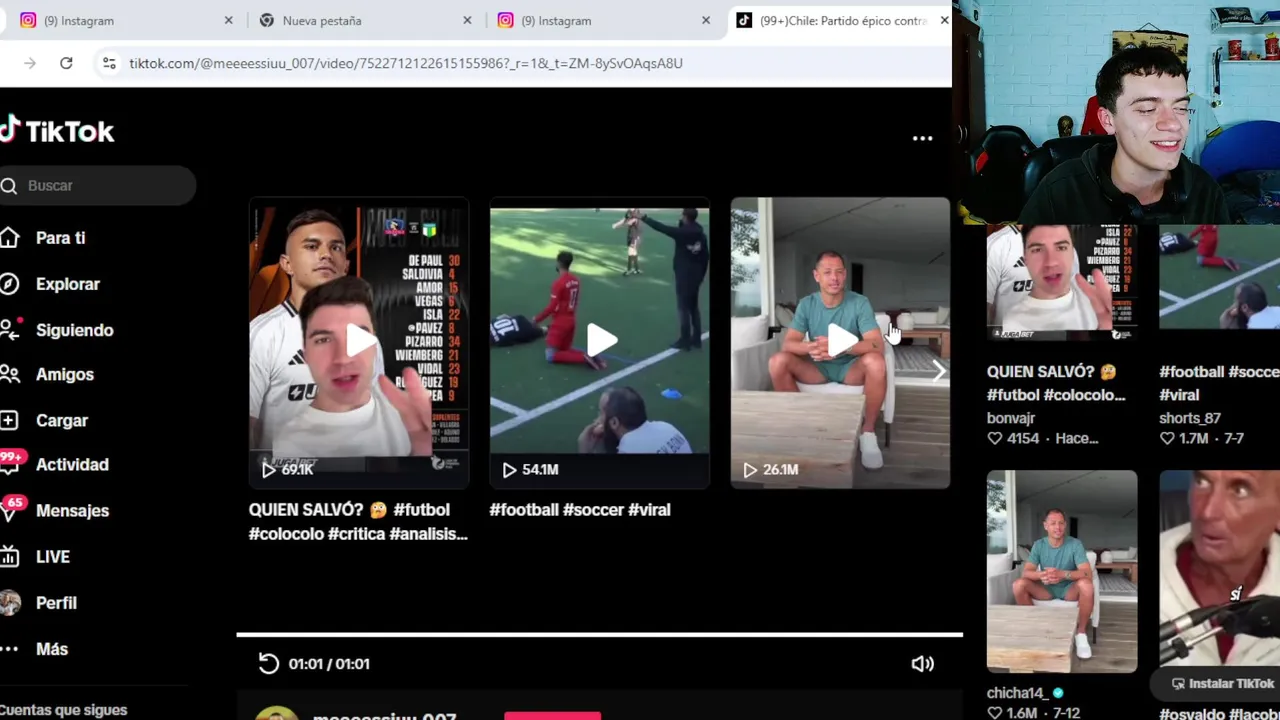1280x720 pixels.
Task: Close the Nueva pestaña tab
Action: tap(467, 20)
